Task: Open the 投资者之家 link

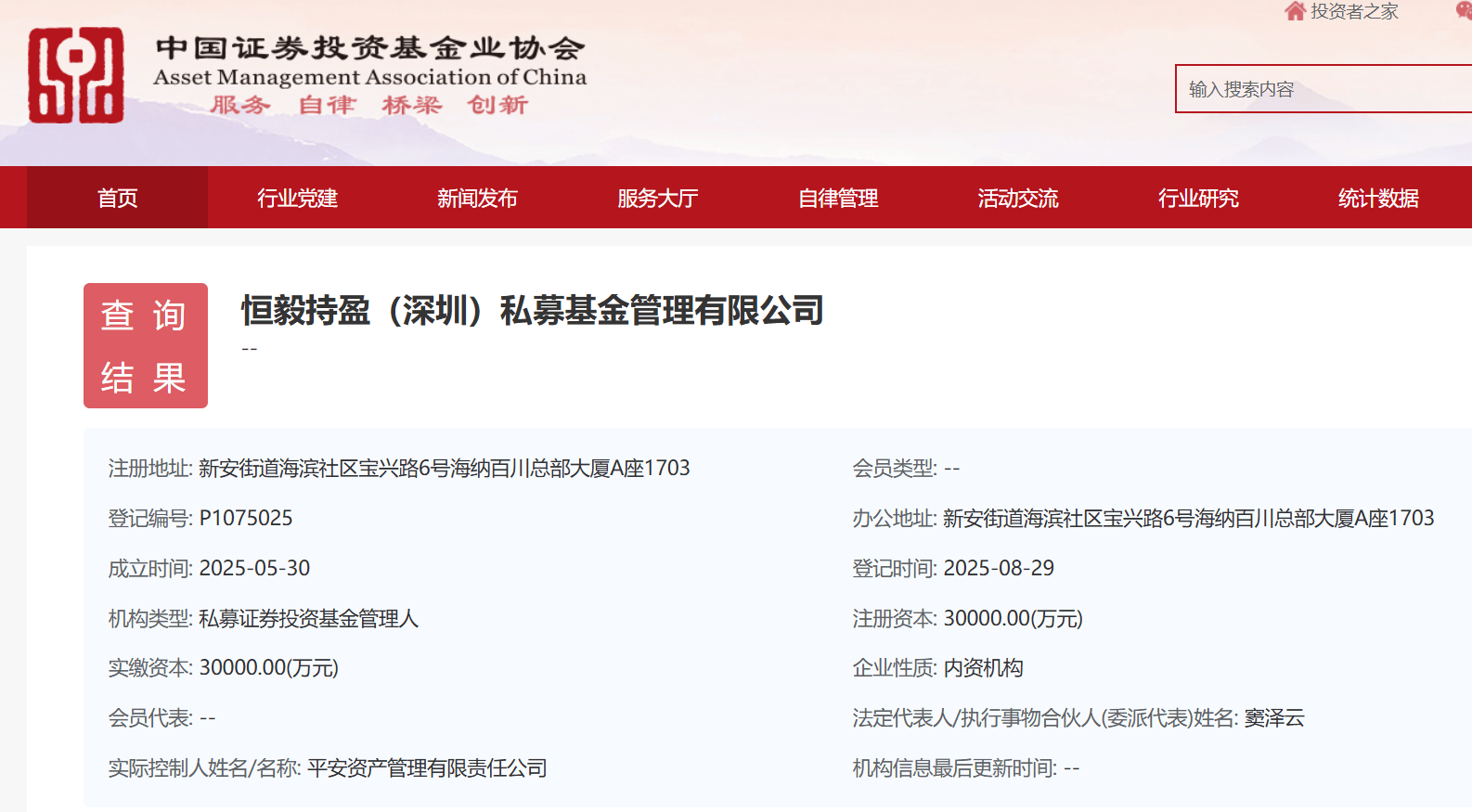Action: (1354, 11)
